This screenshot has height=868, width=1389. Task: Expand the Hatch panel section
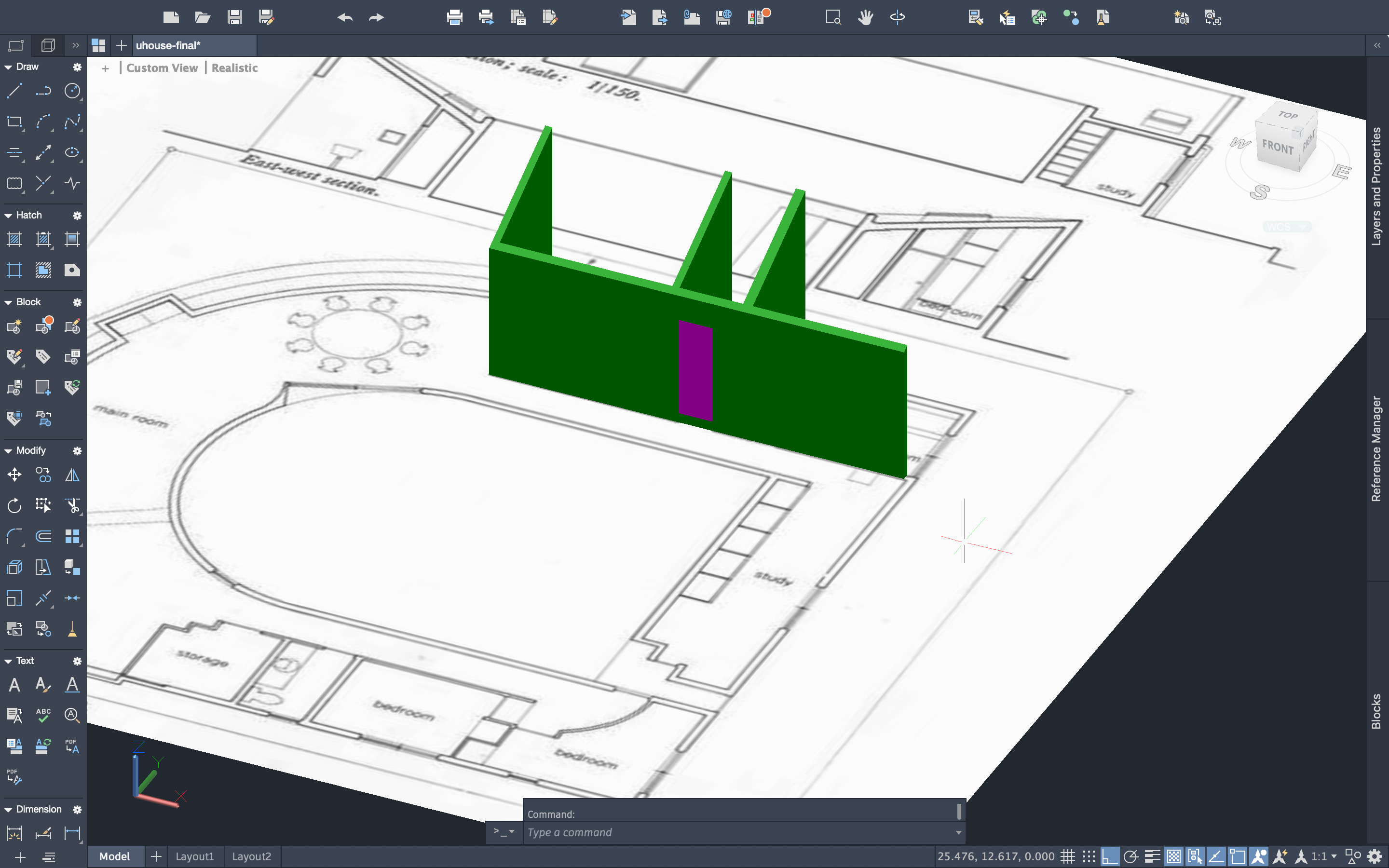pos(9,214)
